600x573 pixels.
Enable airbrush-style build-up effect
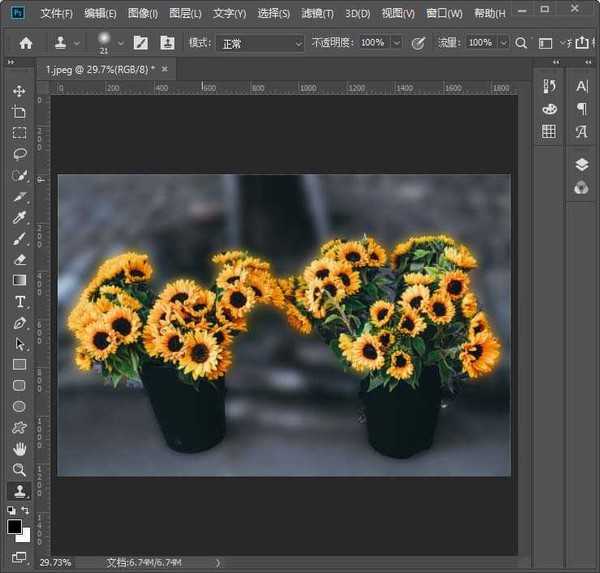coord(522,43)
